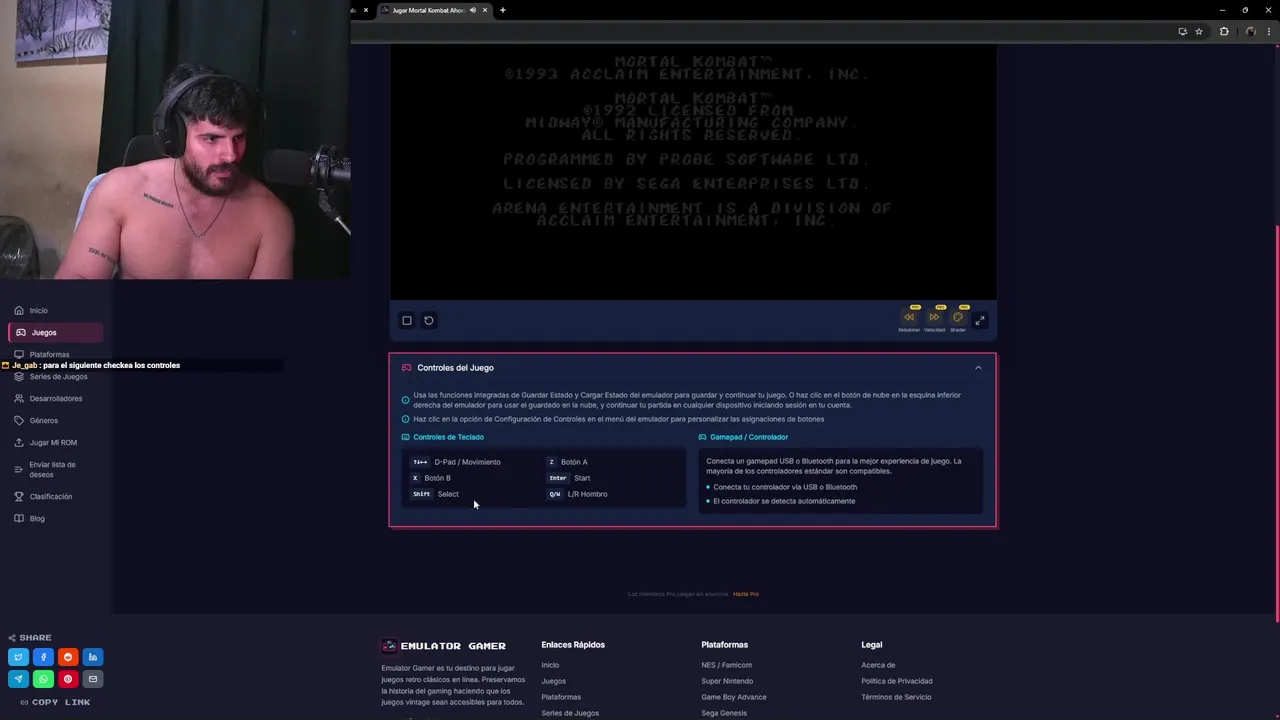Click the Hazte Pro link
Screen dimensions: 1280x720
[x=746, y=594]
